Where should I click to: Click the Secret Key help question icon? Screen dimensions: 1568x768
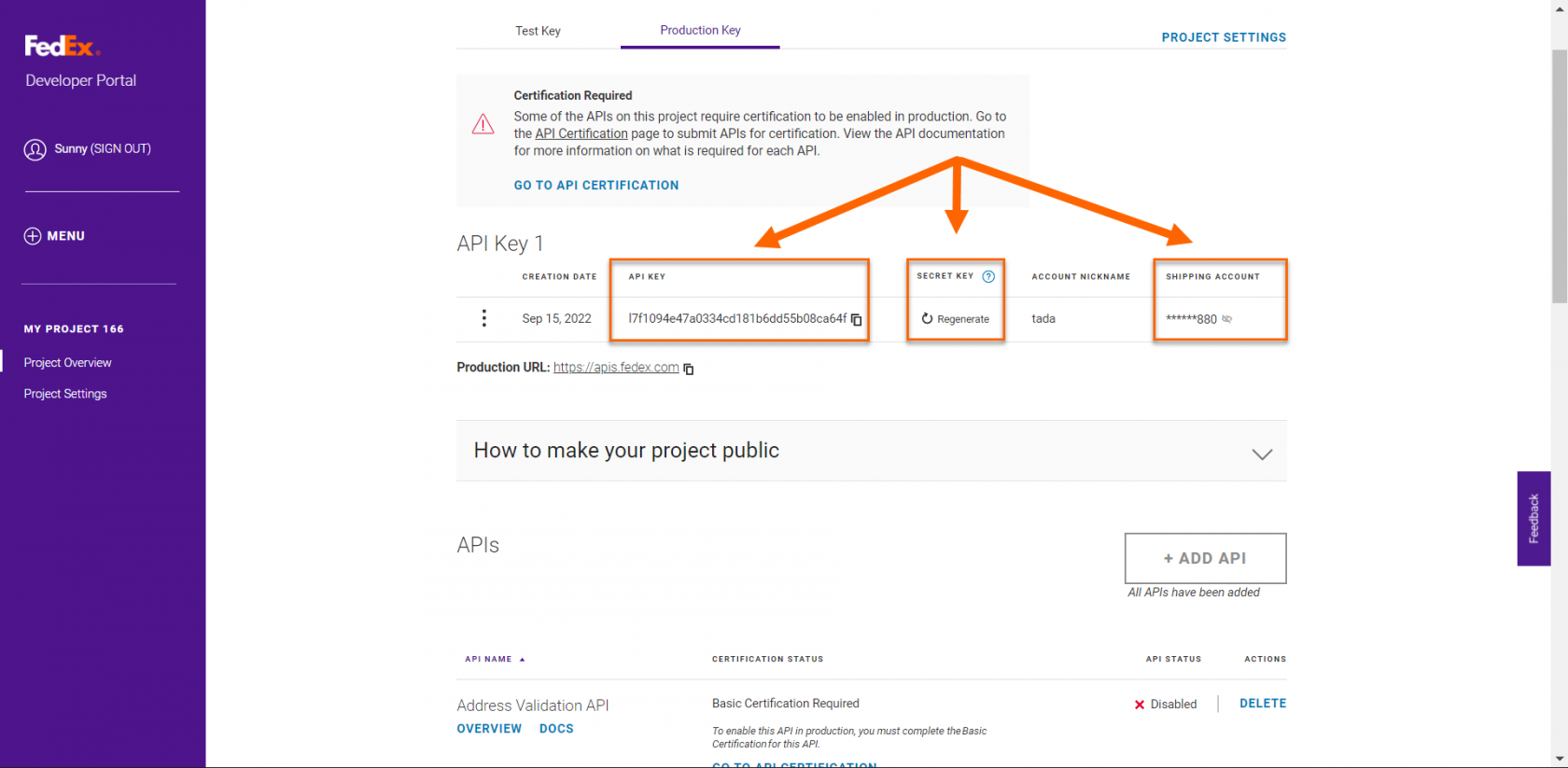click(x=988, y=276)
